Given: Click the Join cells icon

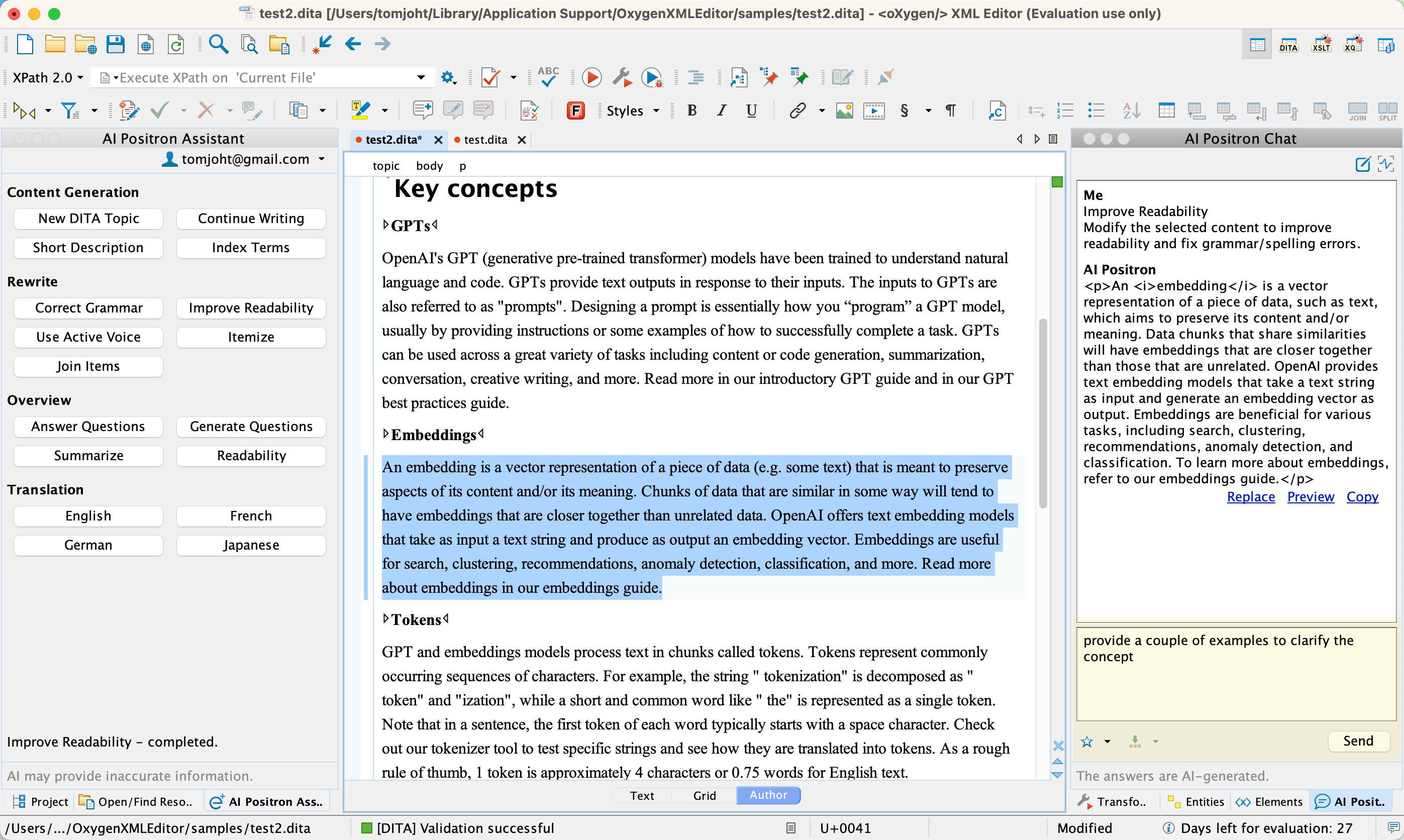Looking at the screenshot, I should click(x=1358, y=111).
